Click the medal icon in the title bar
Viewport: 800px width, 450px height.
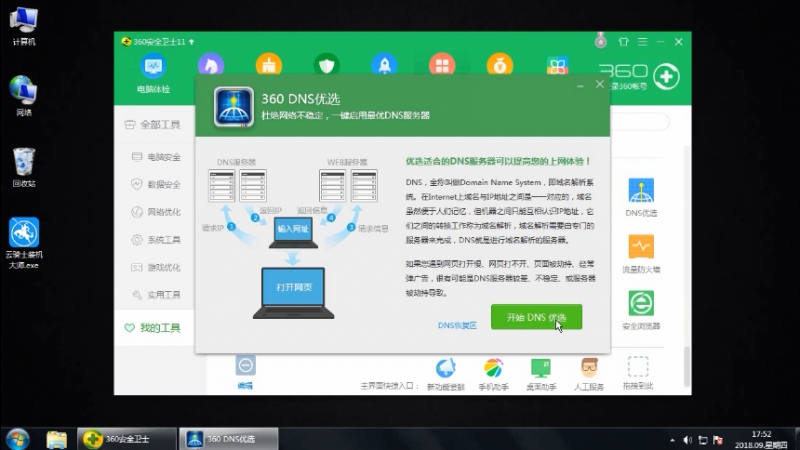[x=601, y=41]
